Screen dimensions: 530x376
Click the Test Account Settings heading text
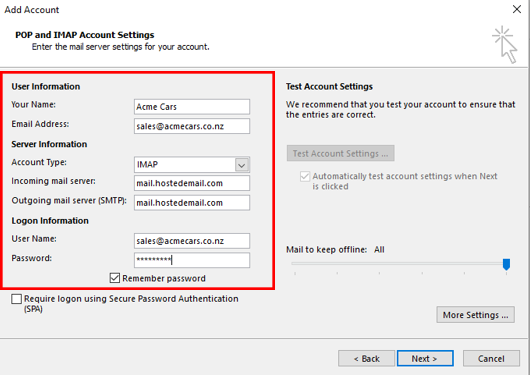(x=329, y=87)
